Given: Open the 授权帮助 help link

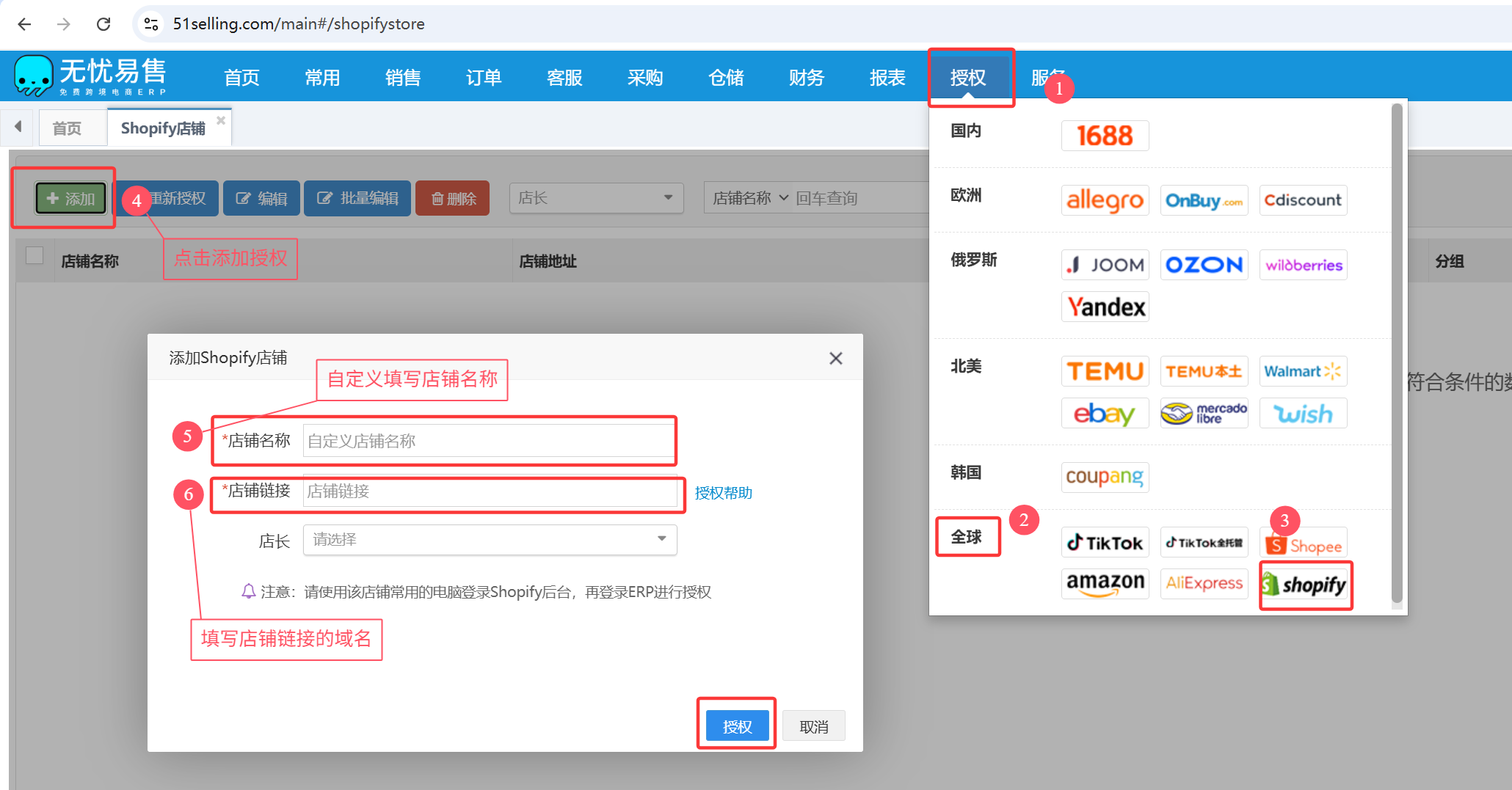Looking at the screenshot, I should (x=723, y=493).
